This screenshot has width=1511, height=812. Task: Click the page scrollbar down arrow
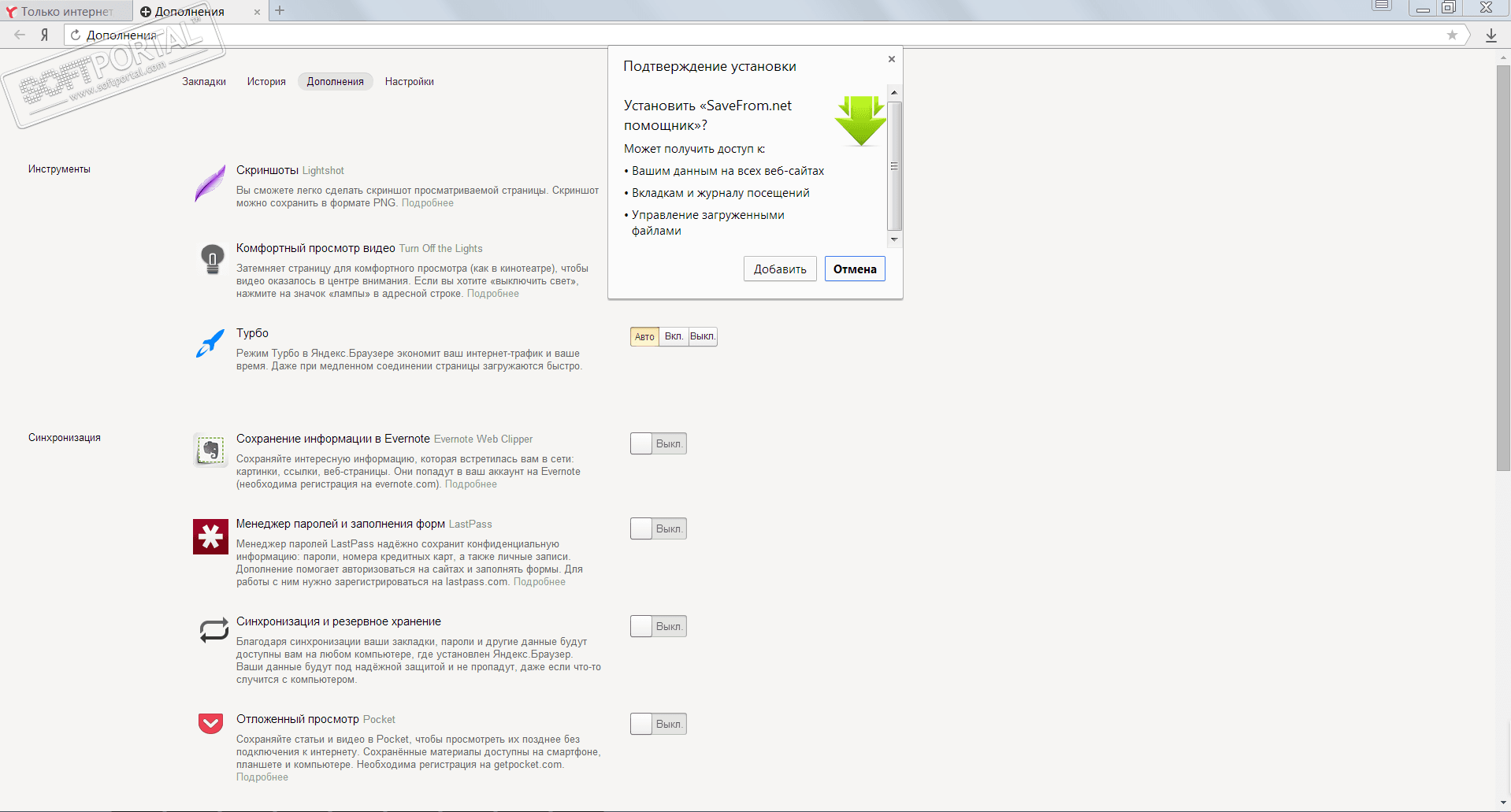tap(1504, 803)
